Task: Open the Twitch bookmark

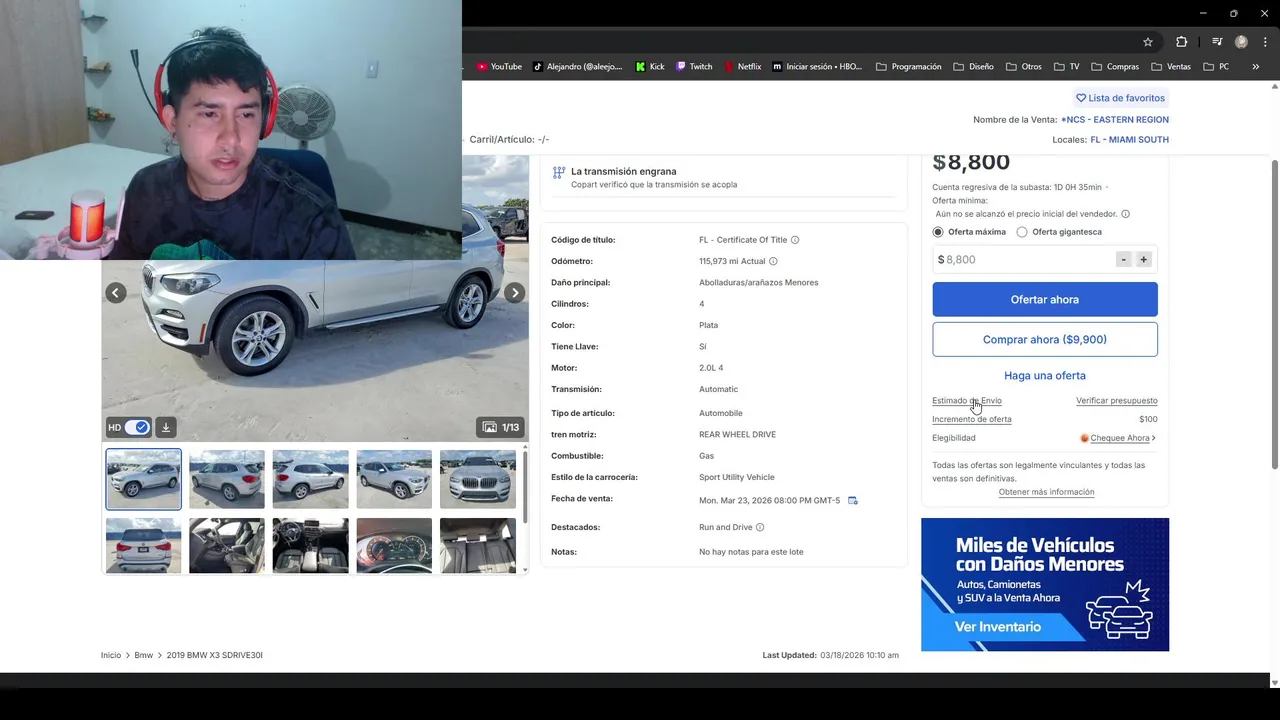Action: coord(694,67)
